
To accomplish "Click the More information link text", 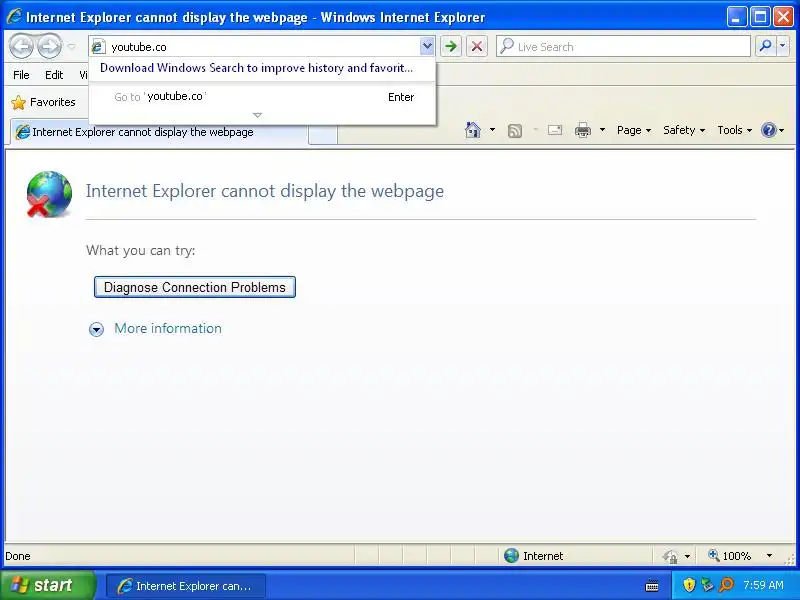I will point(168,329).
